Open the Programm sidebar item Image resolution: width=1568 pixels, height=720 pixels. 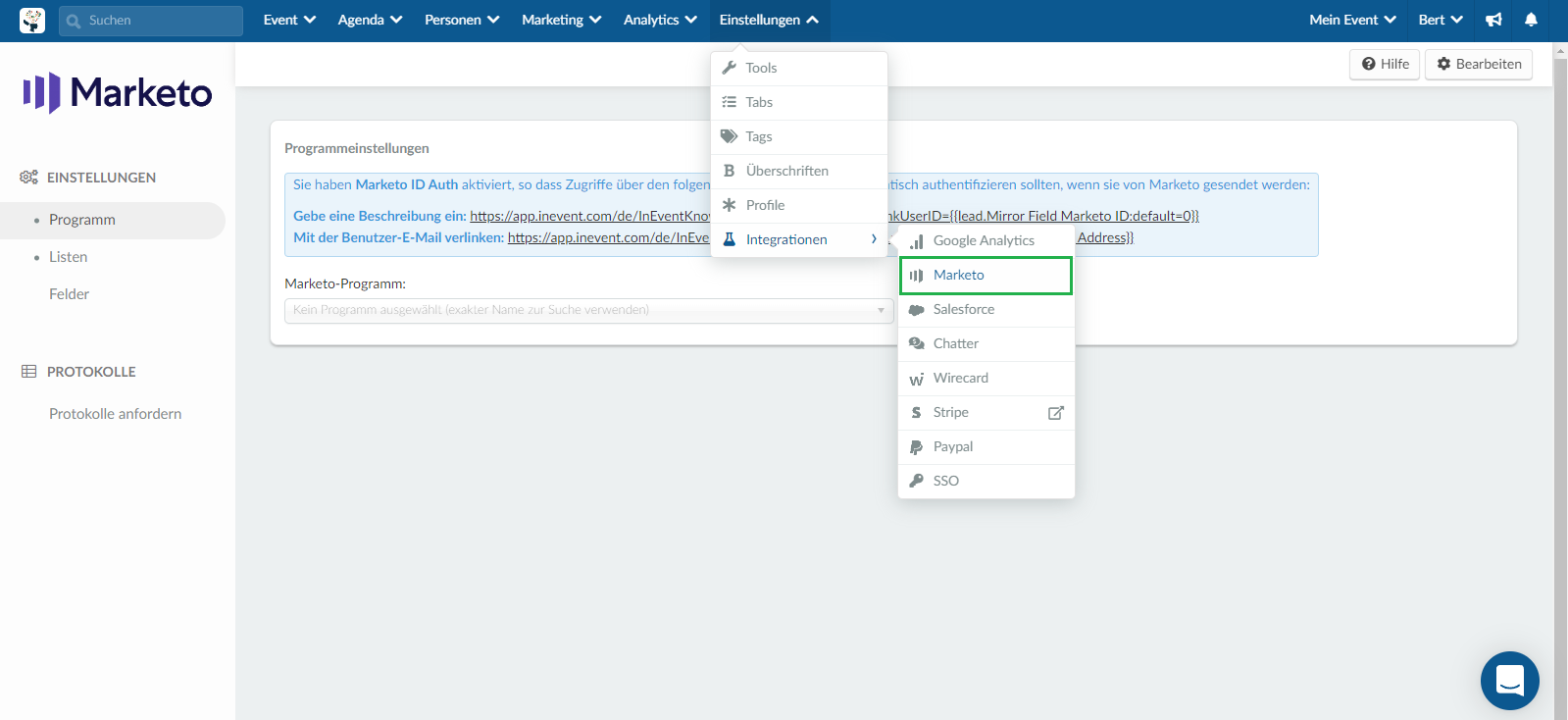pyautogui.click(x=113, y=221)
